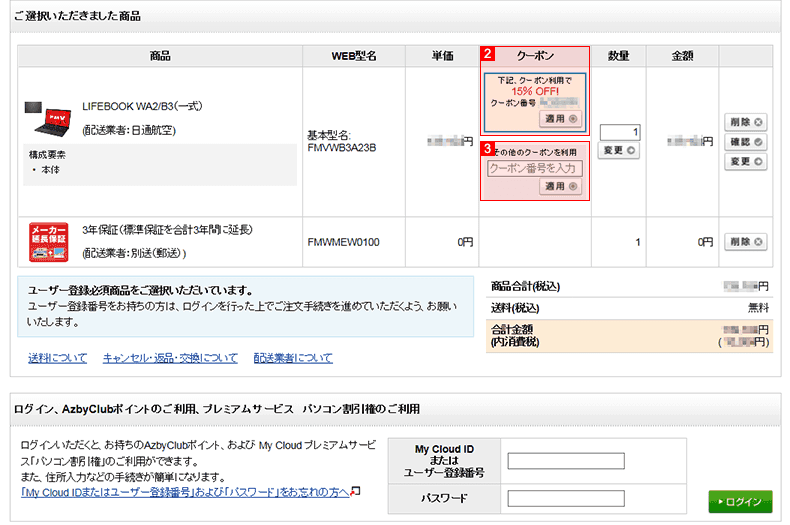
Task: Click 配送業者:日通航空 text
Action: click(x=129, y=130)
